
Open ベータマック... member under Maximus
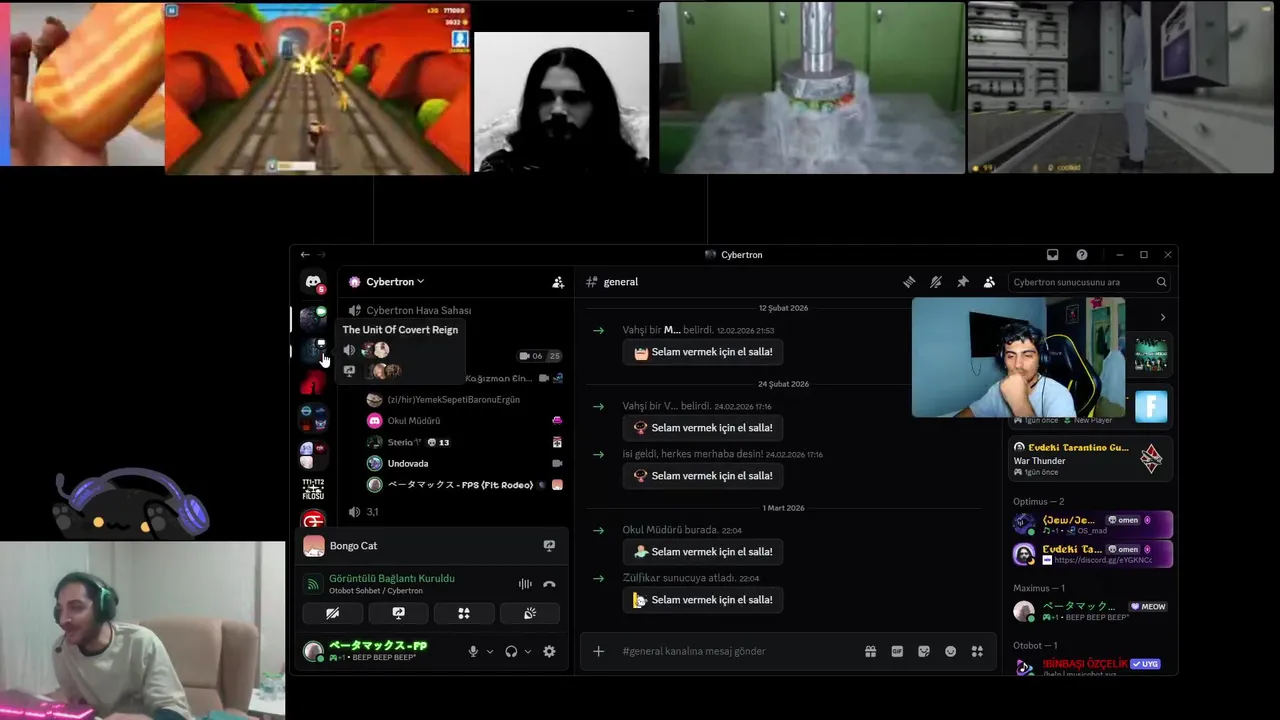1090,611
